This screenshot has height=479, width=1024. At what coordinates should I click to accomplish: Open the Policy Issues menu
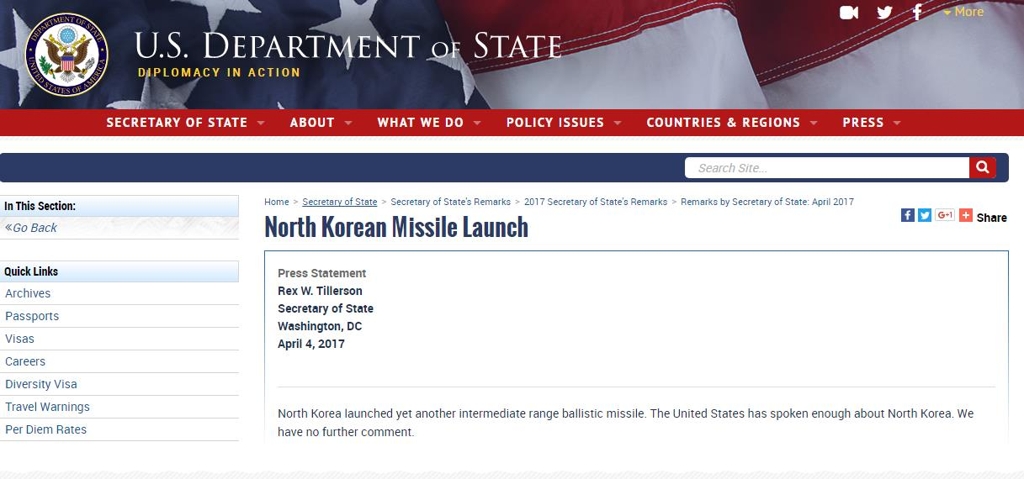point(564,122)
